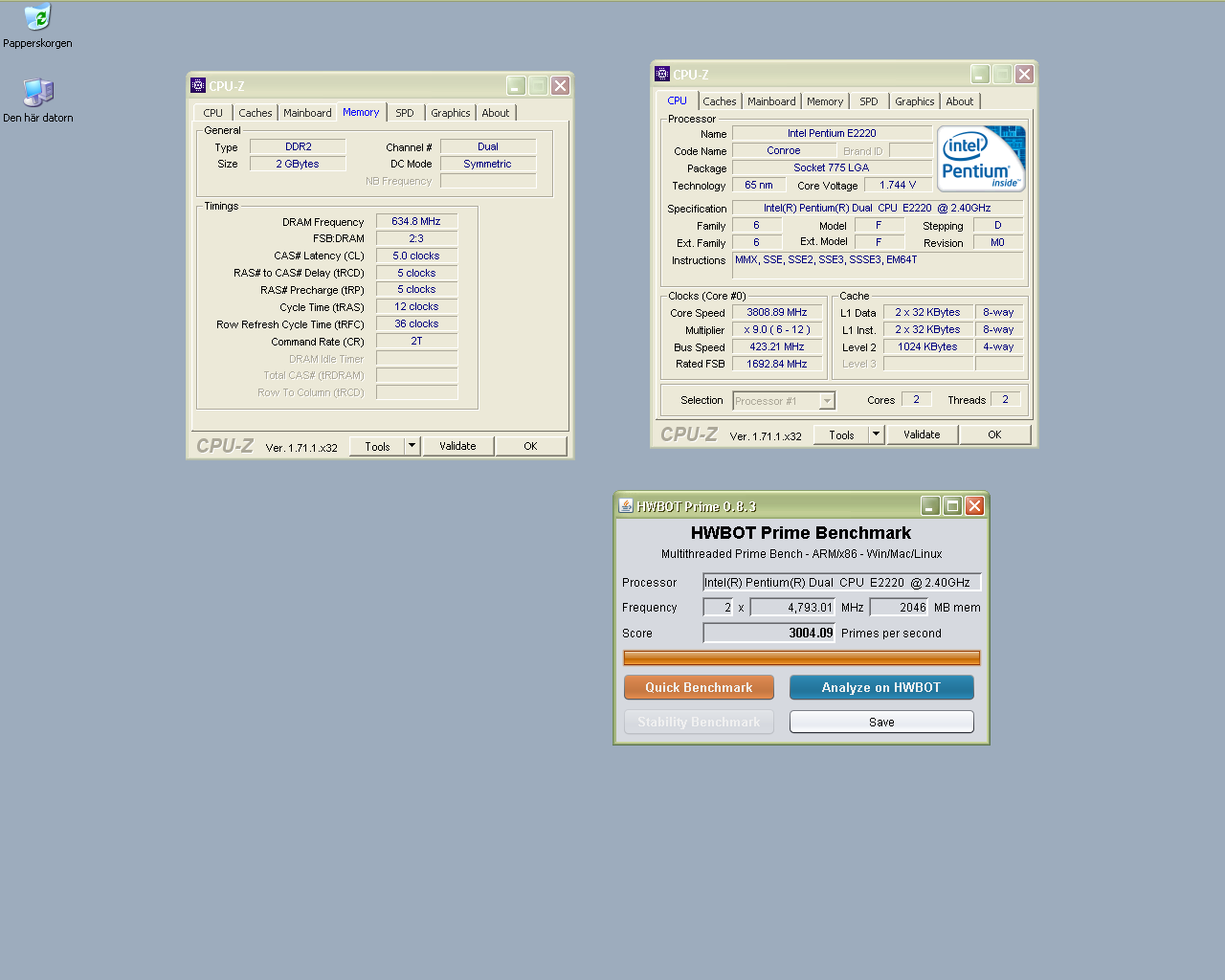
Task: Click the Intel Pentium inside logo
Action: (981, 159)
